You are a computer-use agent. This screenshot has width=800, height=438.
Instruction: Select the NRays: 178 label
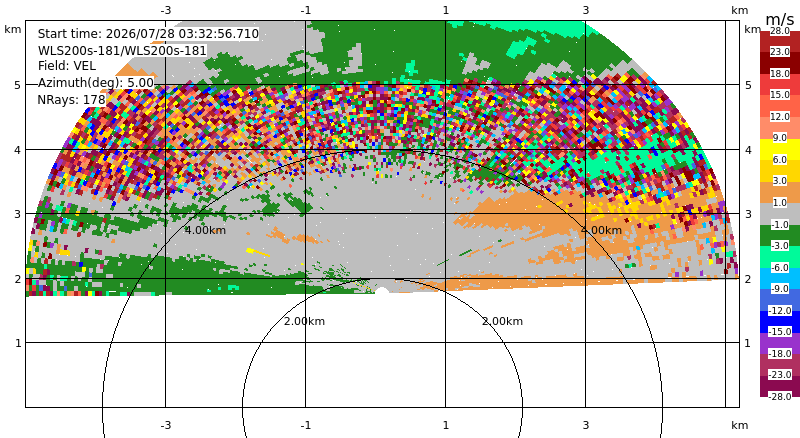(x=71, y=100)
